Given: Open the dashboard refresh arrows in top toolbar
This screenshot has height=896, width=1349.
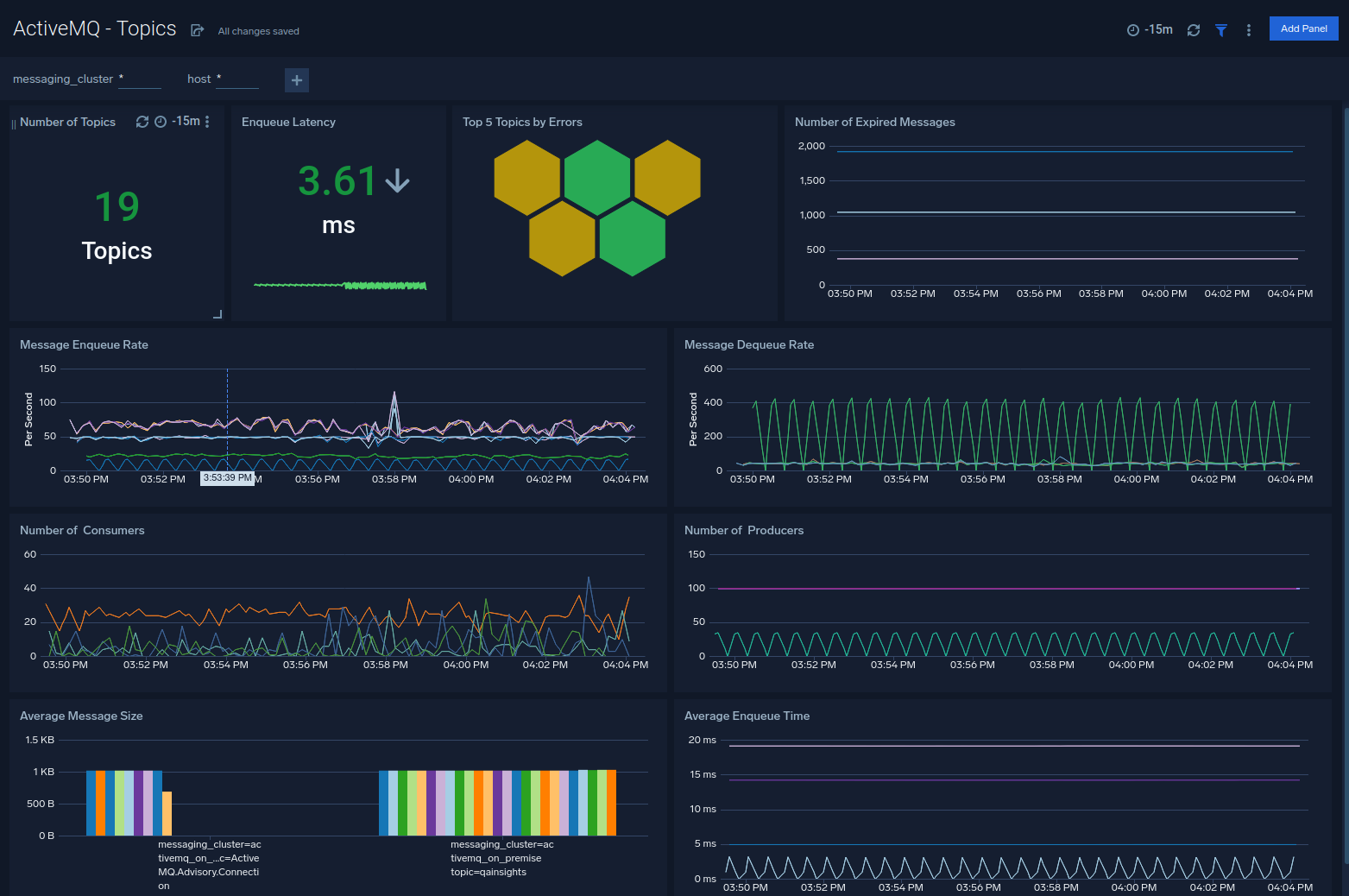Looking at the screenshot, I should pyautogui.click(x=1194, y=28).
